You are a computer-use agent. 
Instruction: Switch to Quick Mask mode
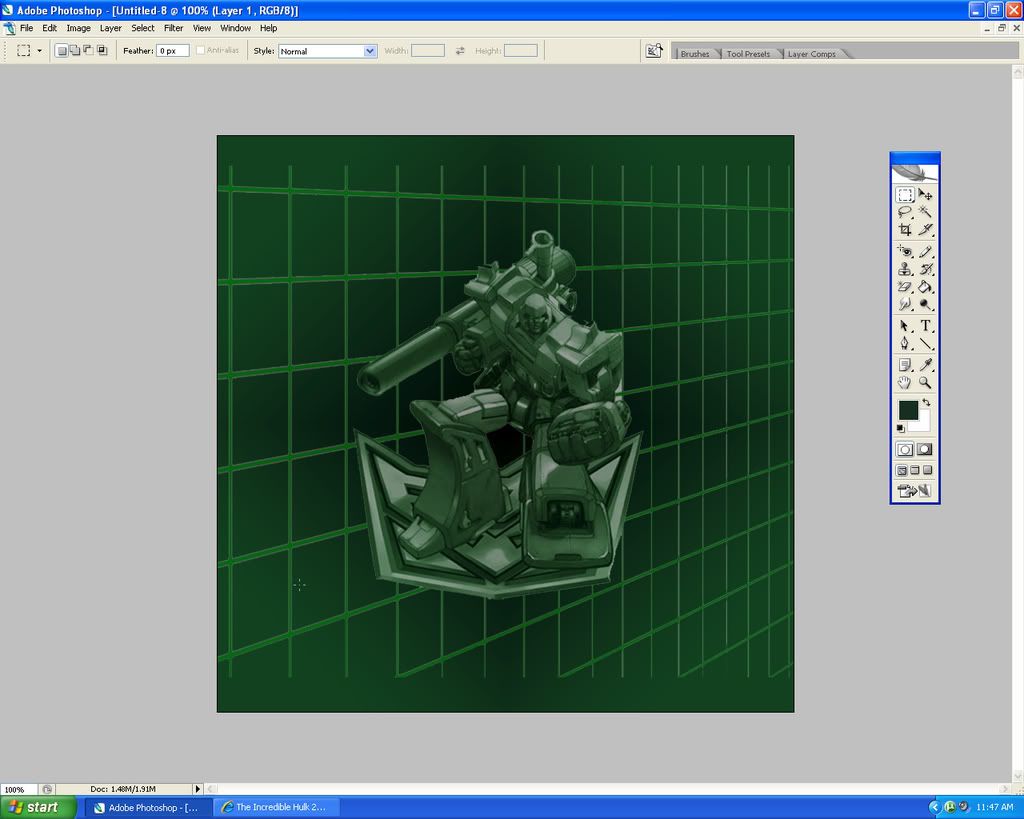tap(925, 450)
